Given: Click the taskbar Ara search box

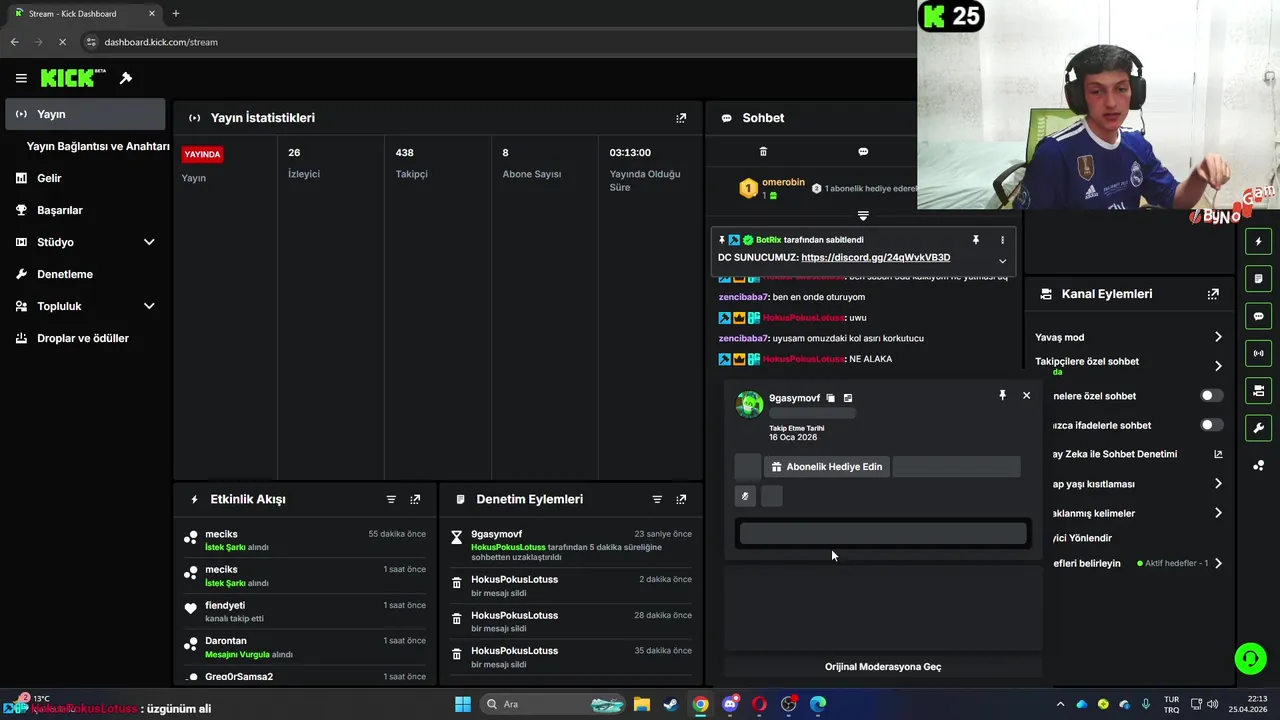Looking at the screenshot, I should coord(554,704).
